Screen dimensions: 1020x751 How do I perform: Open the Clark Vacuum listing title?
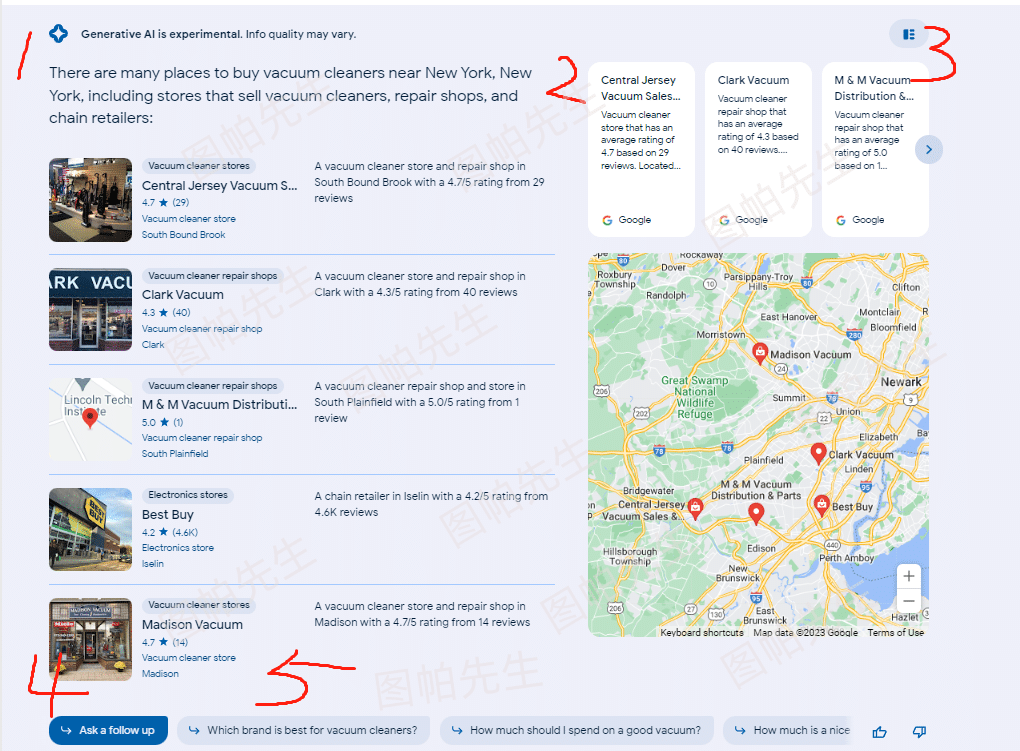pyautogui.click(x=183, y=295)
